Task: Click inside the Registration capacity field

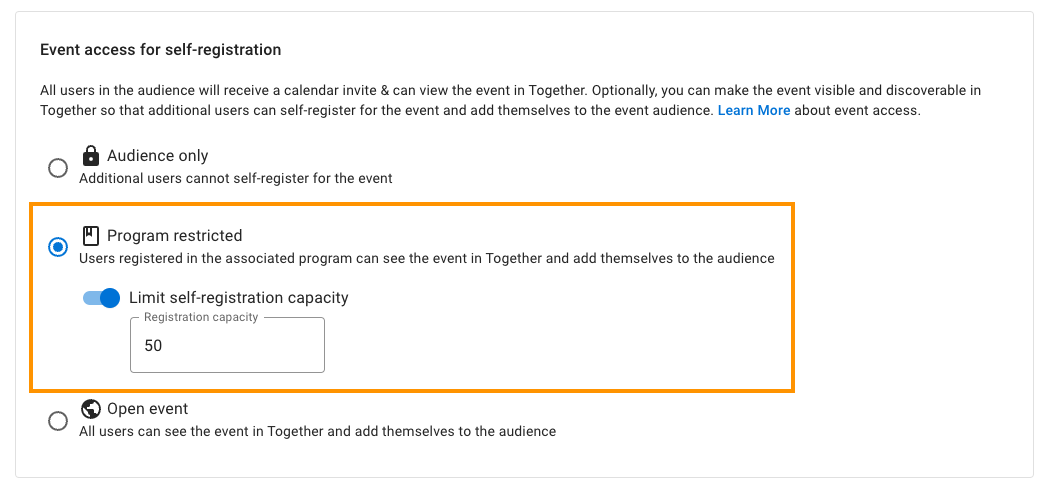Action: tap(227, 345)
